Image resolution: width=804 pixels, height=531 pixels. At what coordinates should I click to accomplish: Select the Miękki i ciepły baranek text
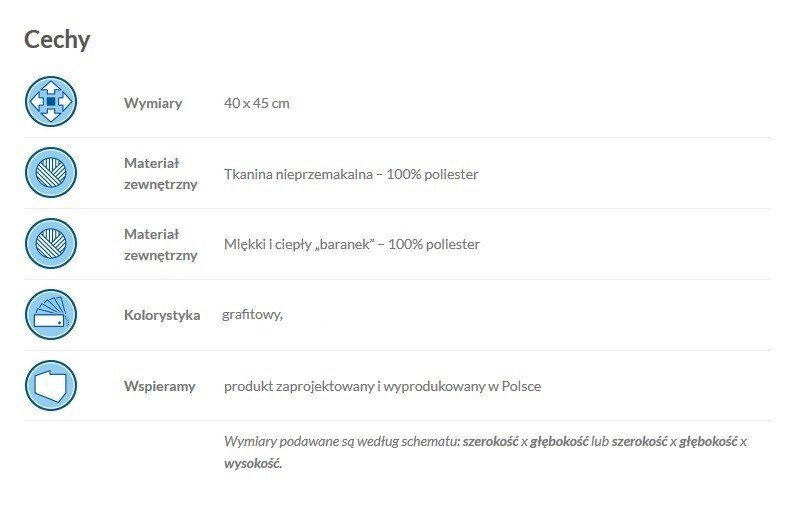coord(352,244)
